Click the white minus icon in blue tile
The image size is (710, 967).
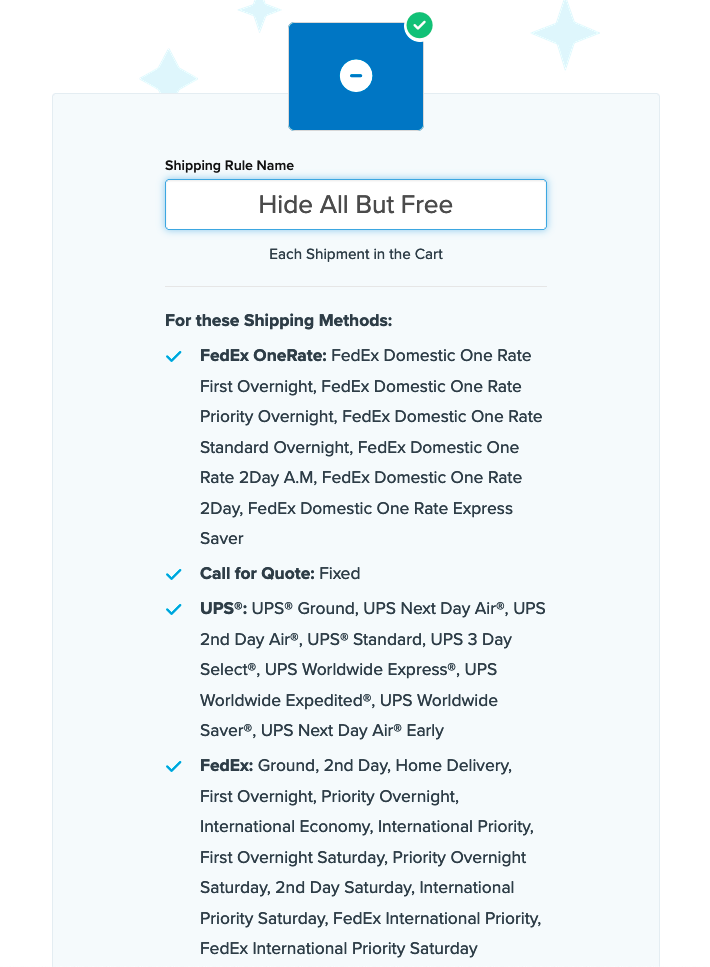(x=356, y=75)
